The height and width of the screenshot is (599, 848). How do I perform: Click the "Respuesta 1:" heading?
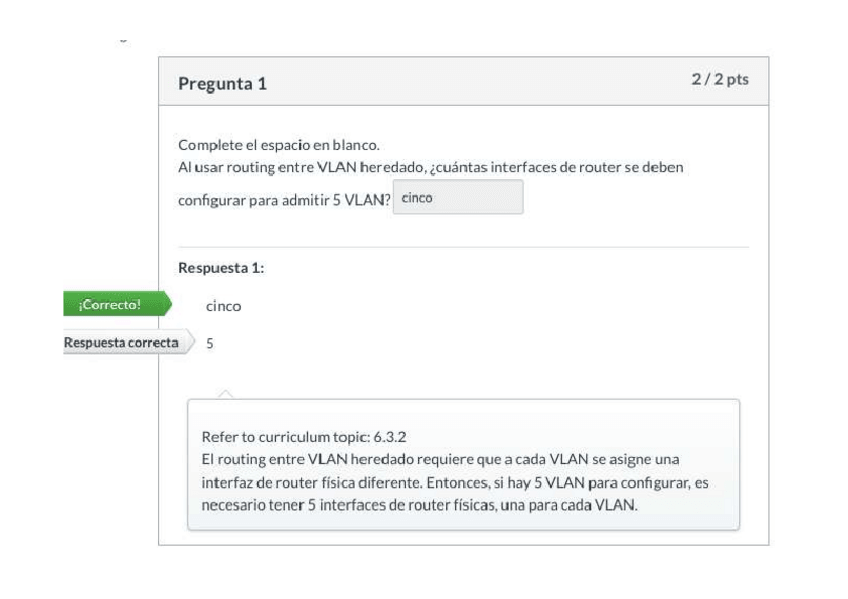point(219,268)
